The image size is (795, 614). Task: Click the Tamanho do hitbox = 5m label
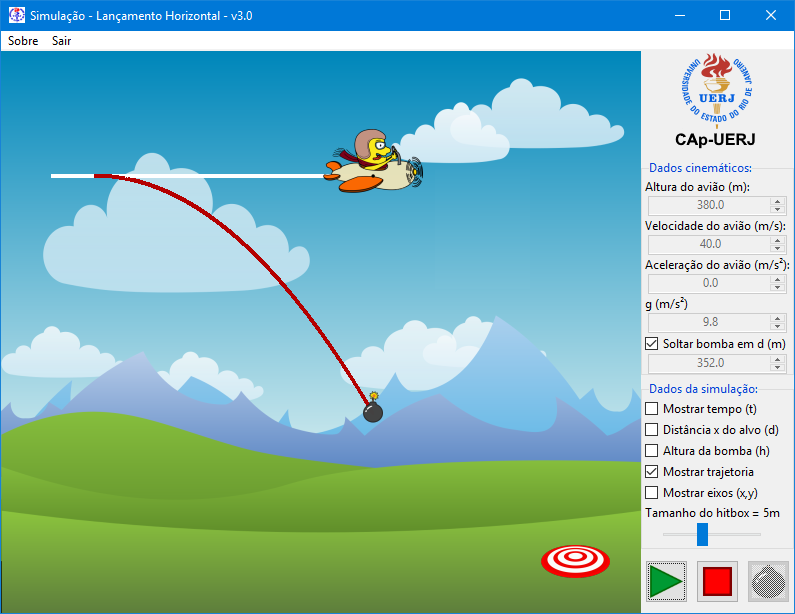pyautogui.click(x=712, y=513)
